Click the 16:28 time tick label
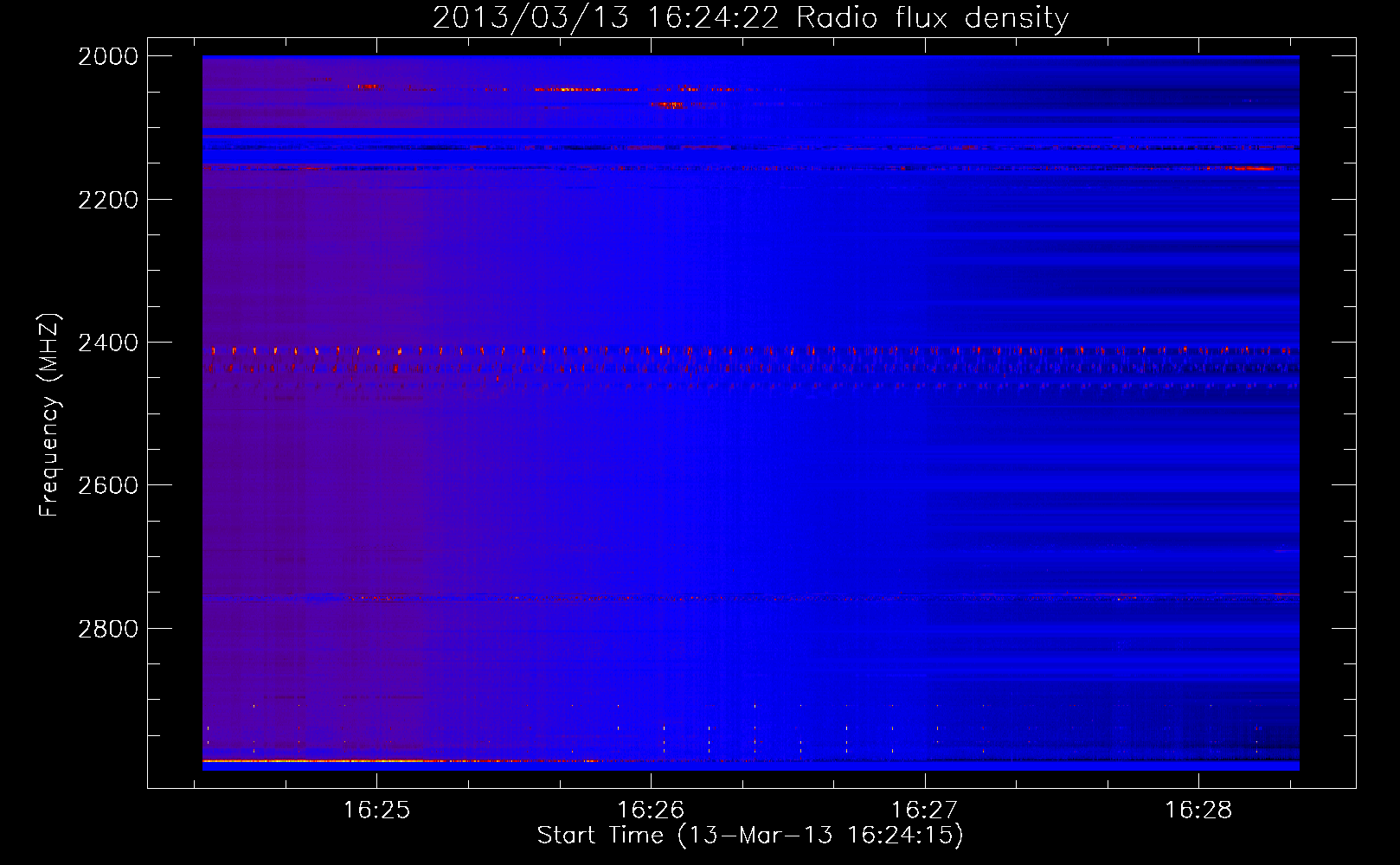Screen dimensions: 1400x865 coord(1198,810)
